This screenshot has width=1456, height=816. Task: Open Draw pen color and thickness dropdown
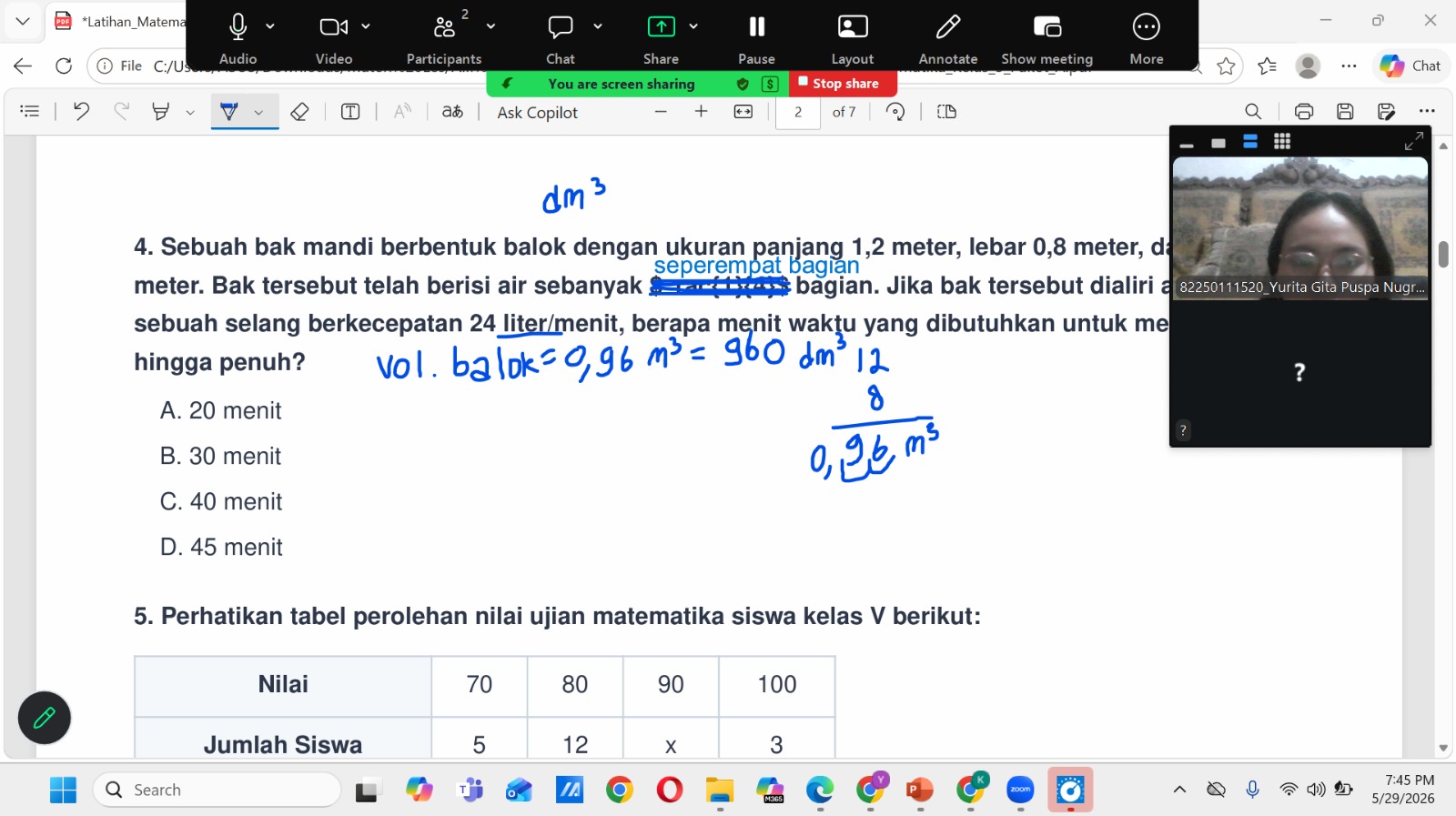click(x=258, y=113)
